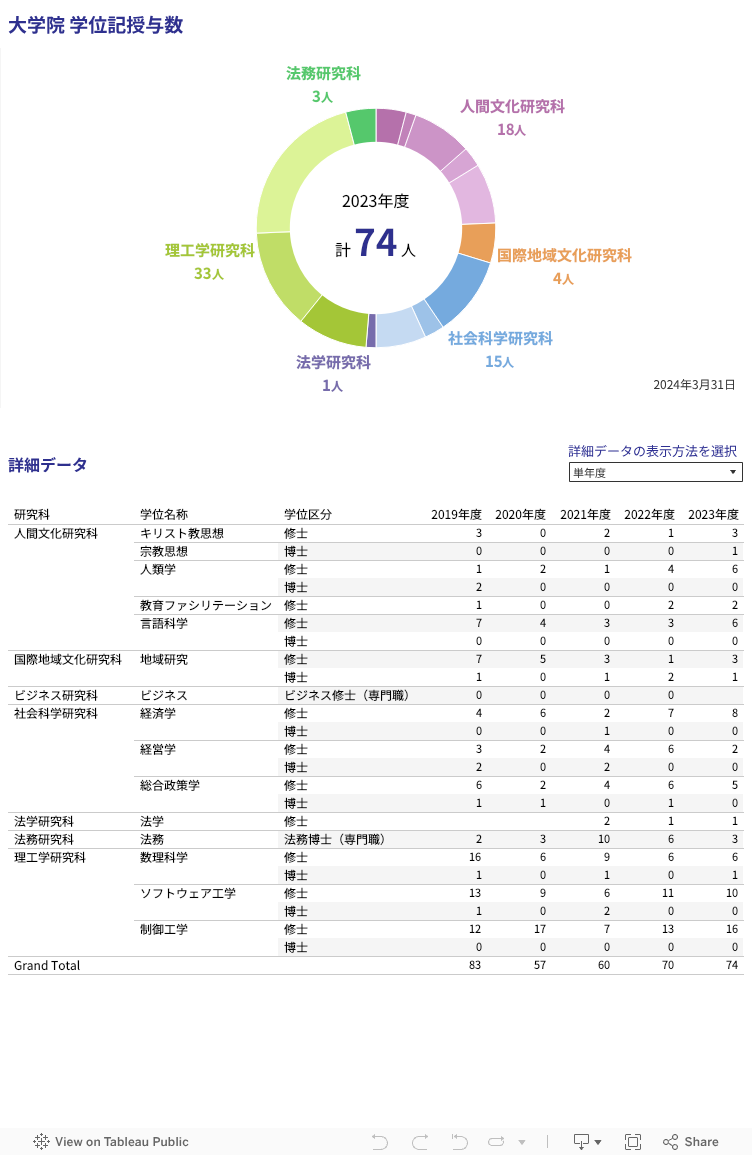
Task: Click the Share text button
Action: pyautogui.click(x=701, y=1142)
